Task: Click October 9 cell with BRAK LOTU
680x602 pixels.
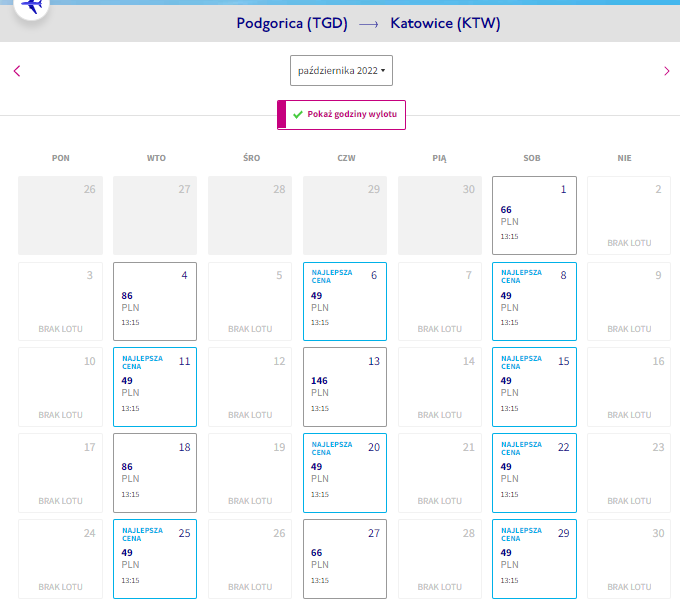Action: (x=629, y=301)
